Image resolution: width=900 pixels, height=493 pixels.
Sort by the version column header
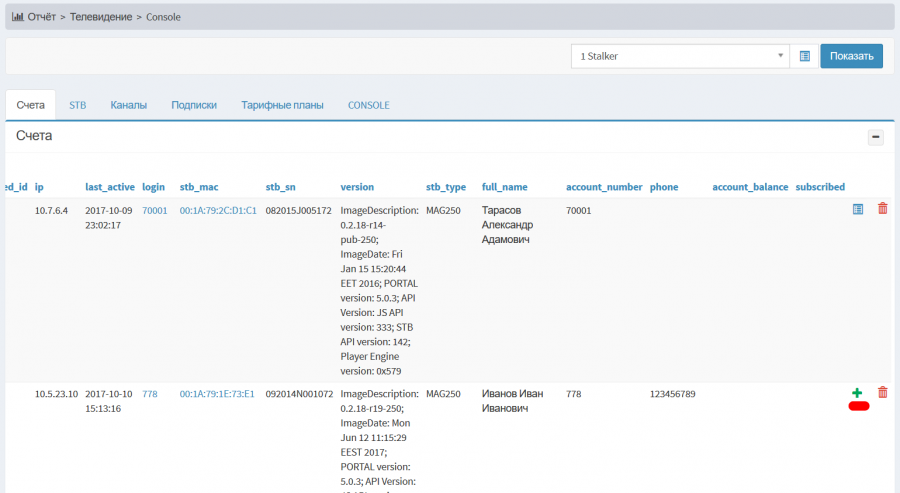(357, 187)
